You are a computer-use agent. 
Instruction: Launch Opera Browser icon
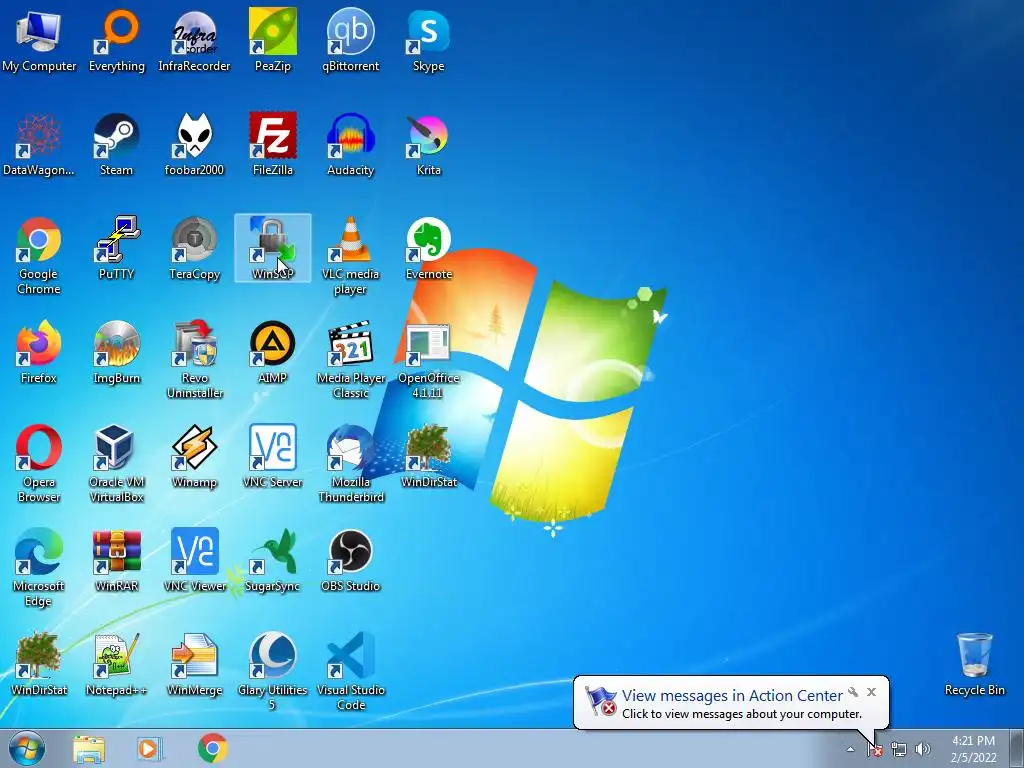[x=39, y=464]
